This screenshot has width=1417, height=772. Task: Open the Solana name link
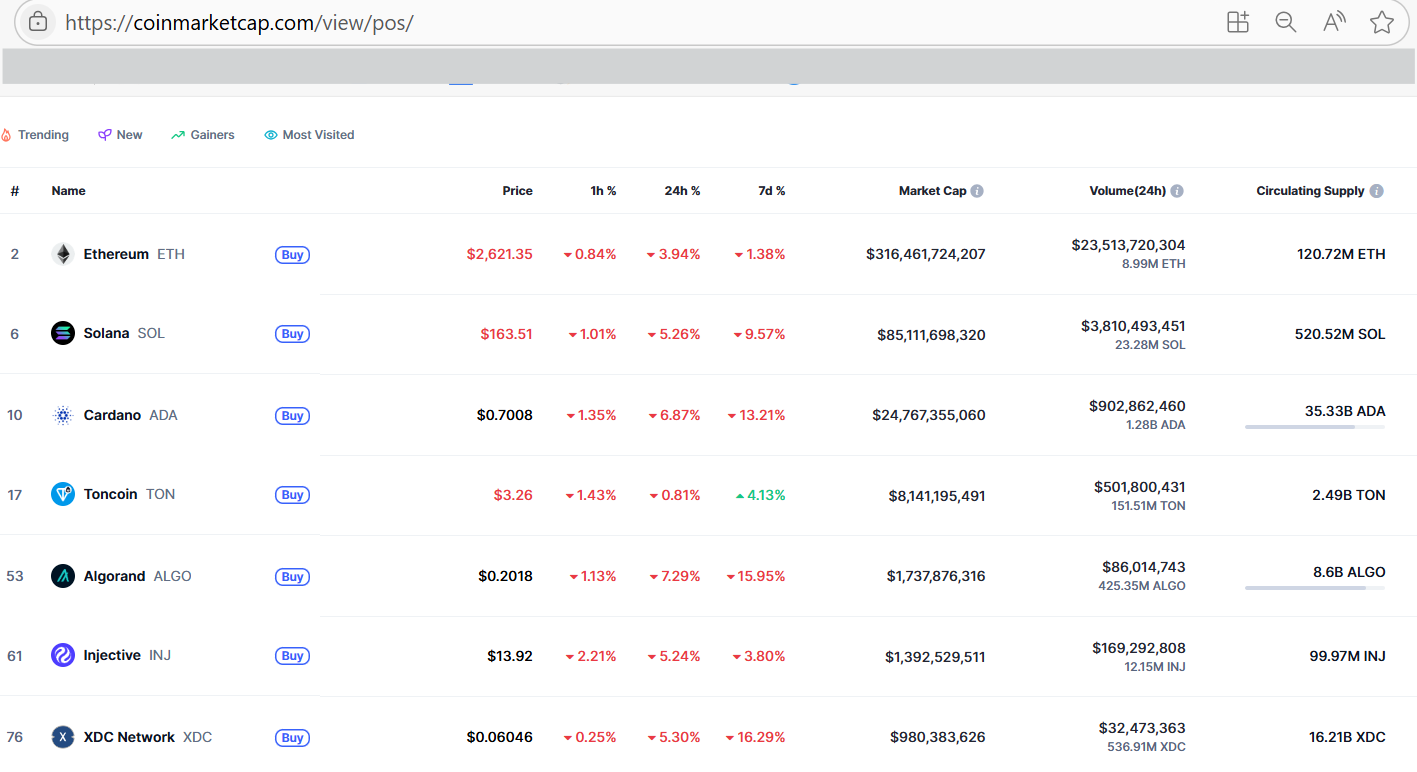[x=106, y=333]
